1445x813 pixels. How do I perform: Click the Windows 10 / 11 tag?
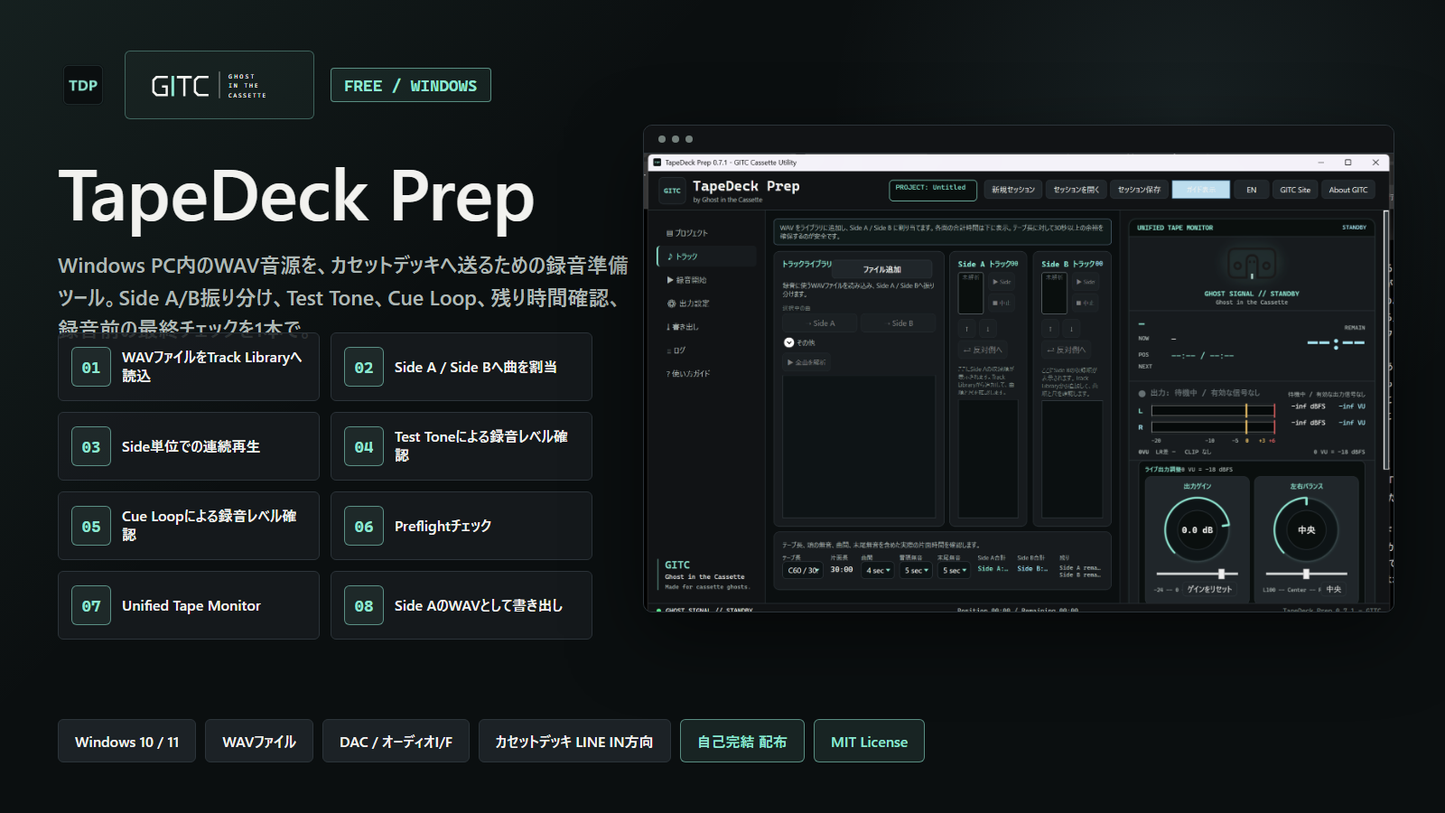[x=127, y=741]
